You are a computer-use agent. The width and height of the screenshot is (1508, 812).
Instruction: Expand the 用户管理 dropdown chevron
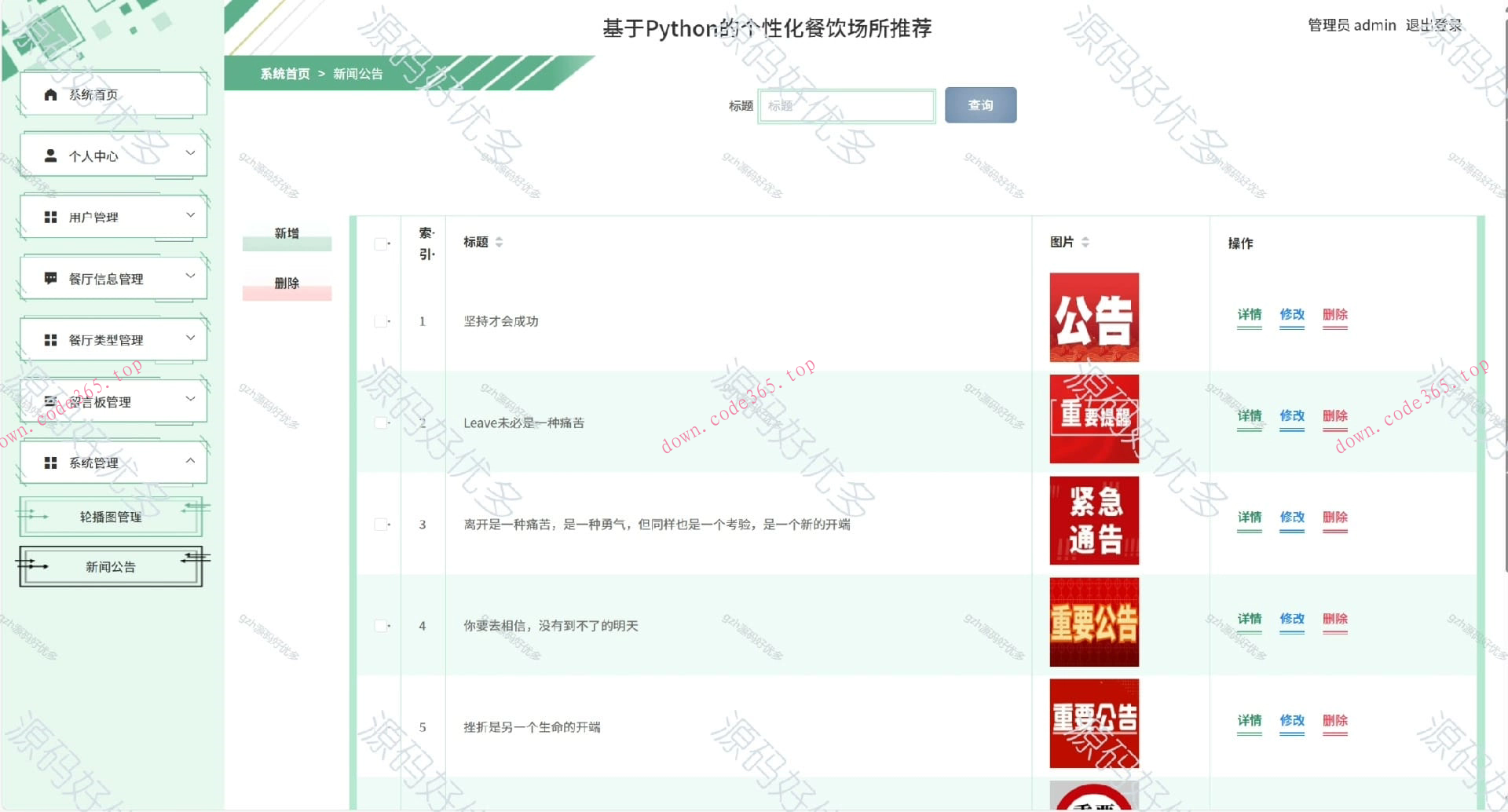click(189, 216)
